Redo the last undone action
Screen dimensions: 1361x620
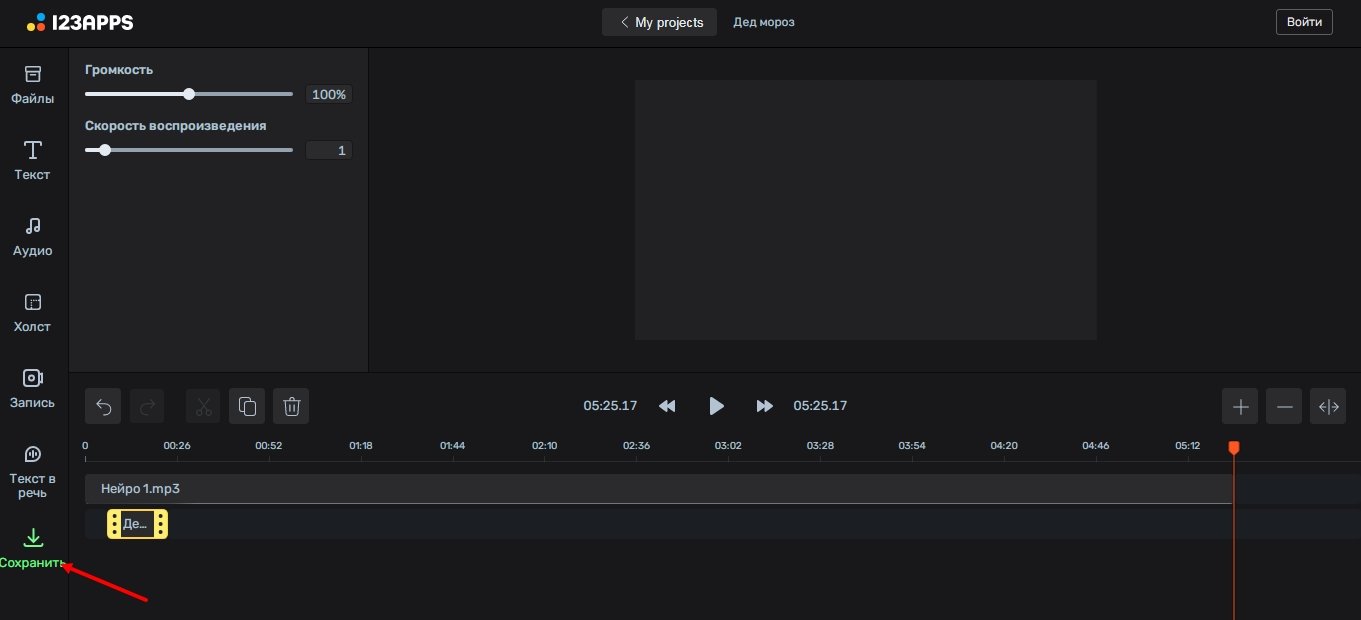click(147, 406)
